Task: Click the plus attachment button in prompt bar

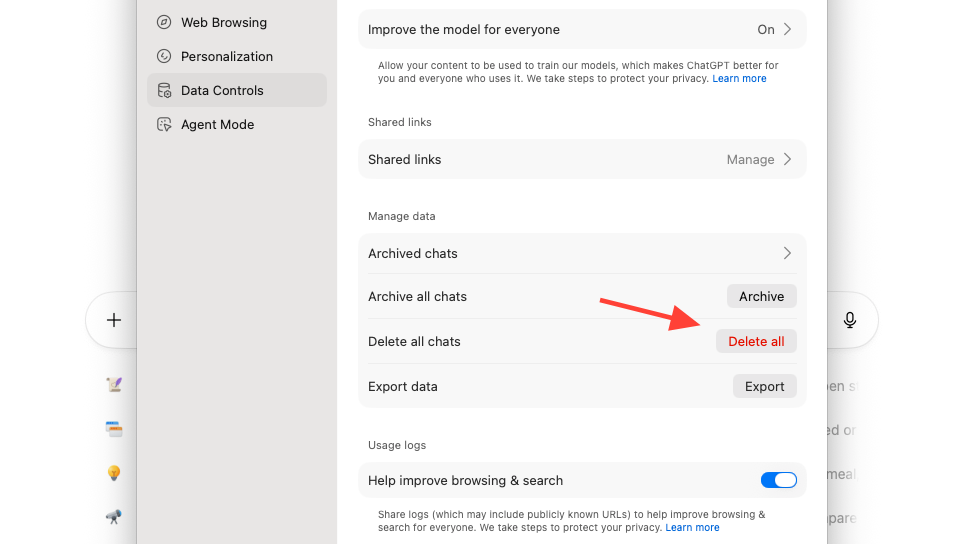Action: 114,320
